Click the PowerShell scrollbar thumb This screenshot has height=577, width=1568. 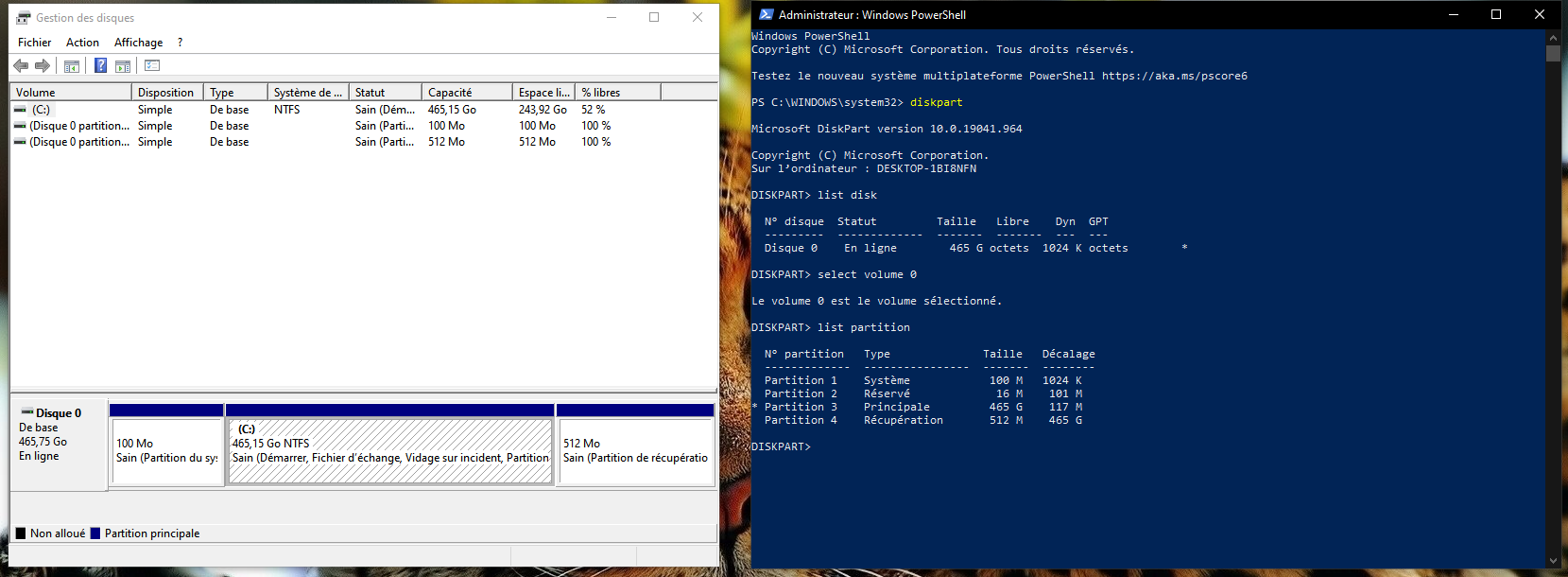coord(1553,53)
